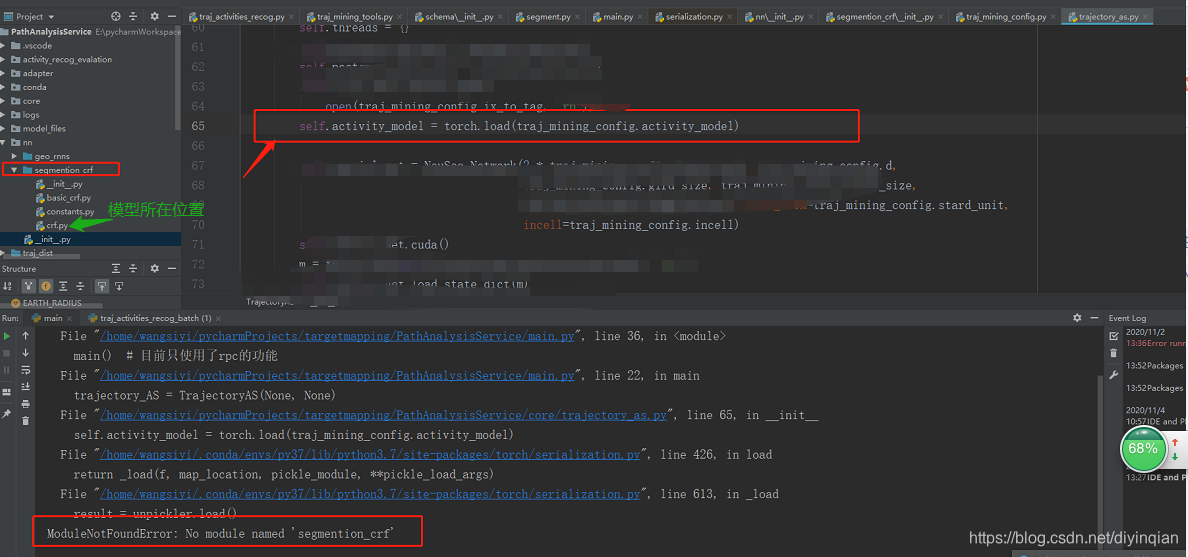Screen dimensions: 1188x557
Task: Click mark all as read in Event Log
Action: pos(1113,336)
